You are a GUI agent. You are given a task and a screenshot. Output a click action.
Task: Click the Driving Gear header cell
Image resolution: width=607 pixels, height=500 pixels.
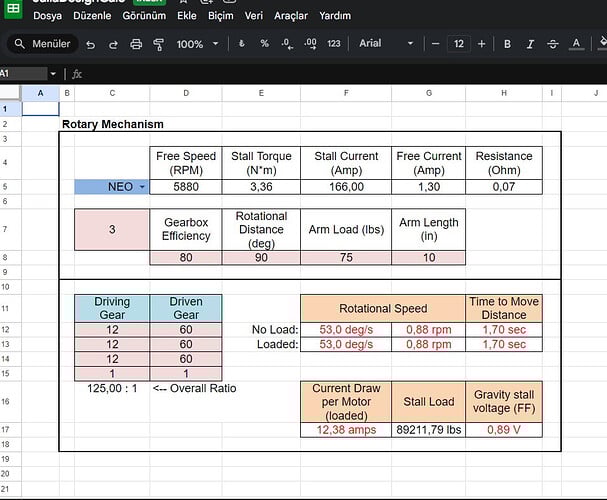pos(112,308)
